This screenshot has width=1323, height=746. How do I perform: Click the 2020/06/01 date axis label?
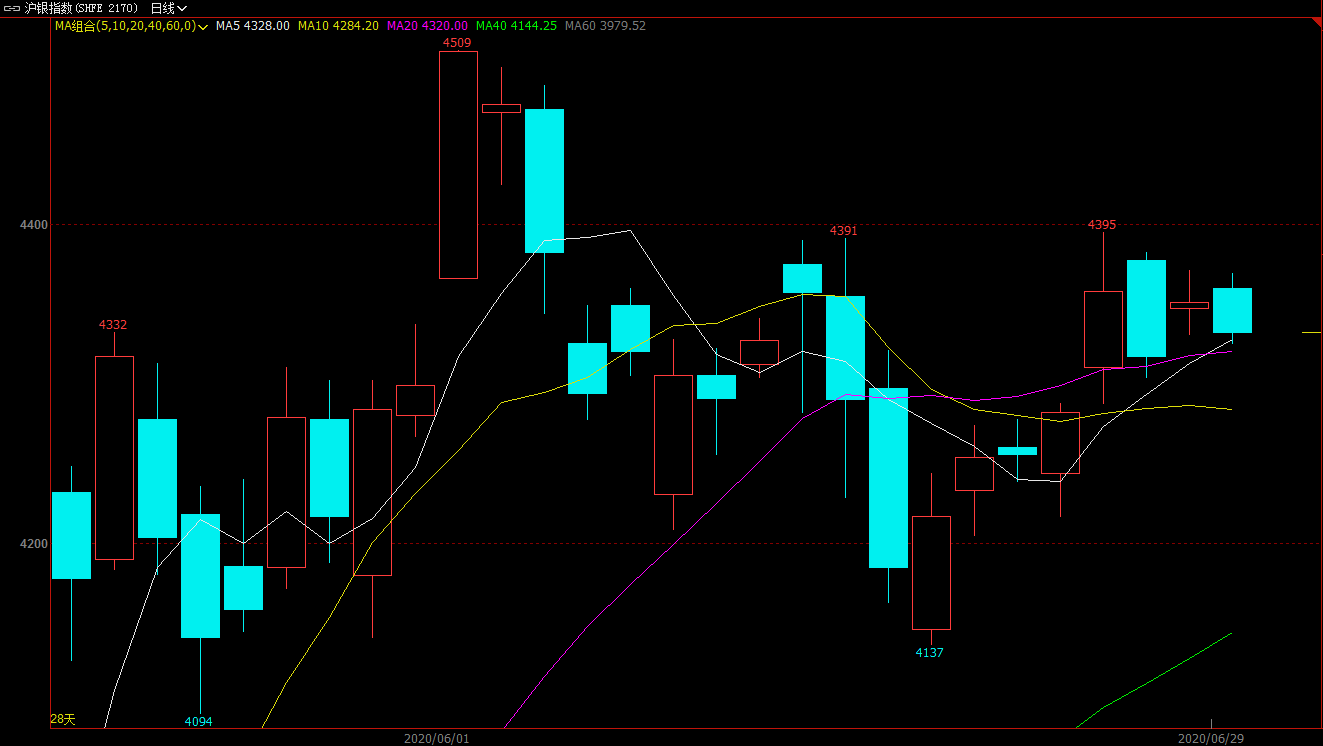point(436,739)
